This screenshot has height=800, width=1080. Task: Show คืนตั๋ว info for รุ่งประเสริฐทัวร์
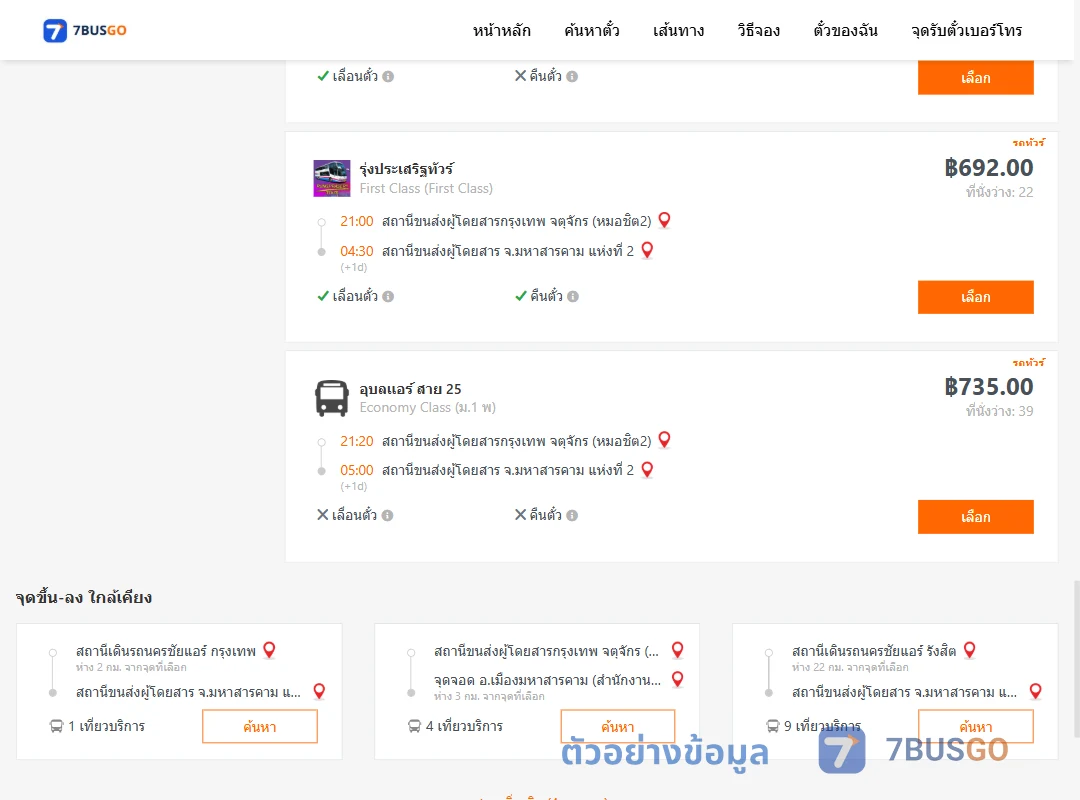pyautogui.click(x=573, y=296)
